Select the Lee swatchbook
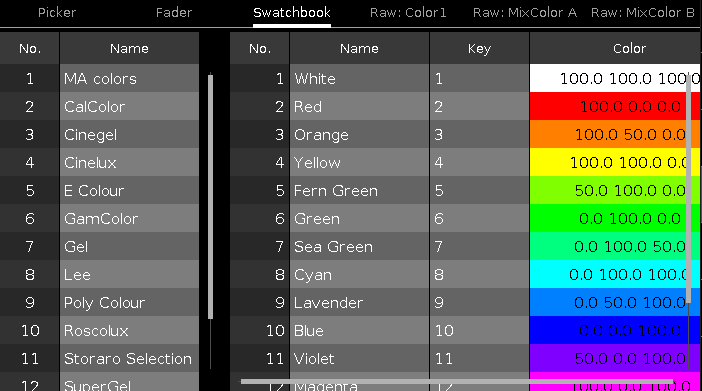The image size is (702, 391). (129, 275)
